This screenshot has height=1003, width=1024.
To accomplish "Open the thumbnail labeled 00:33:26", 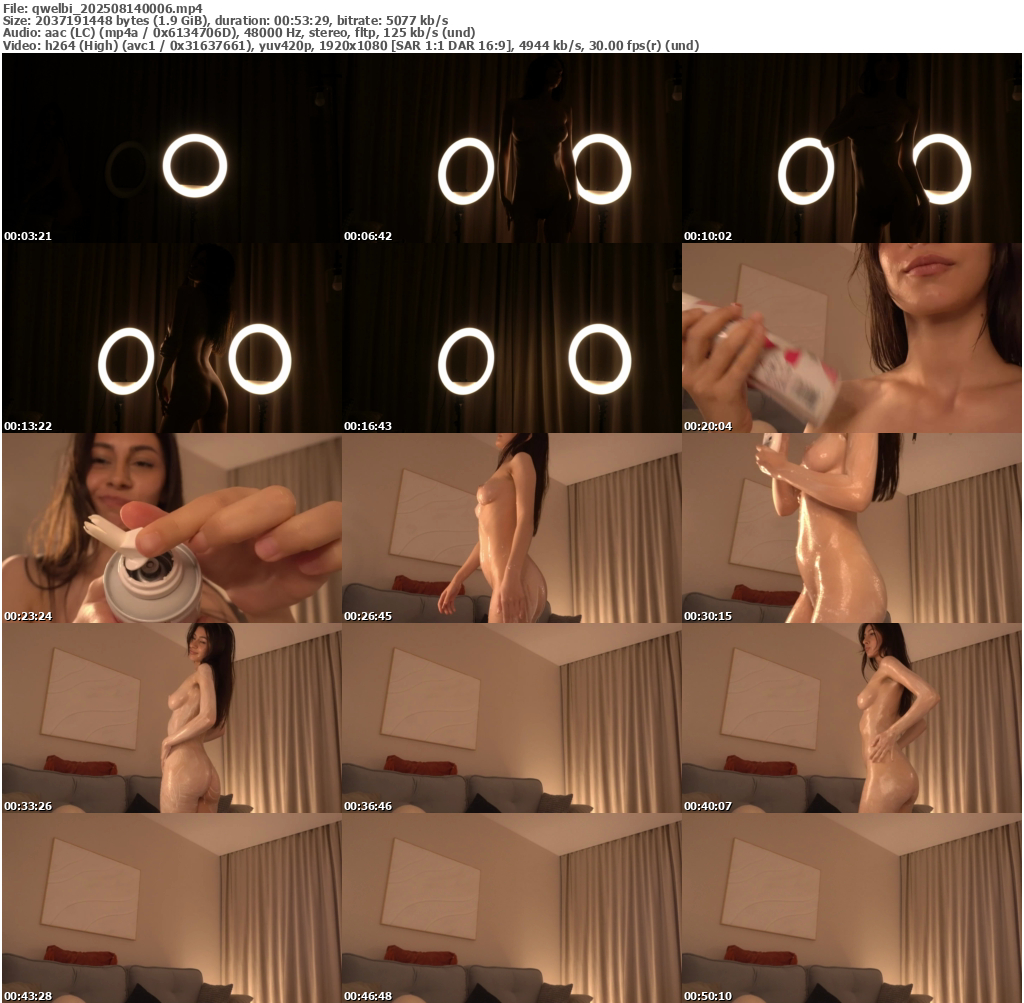I will 172,718.
